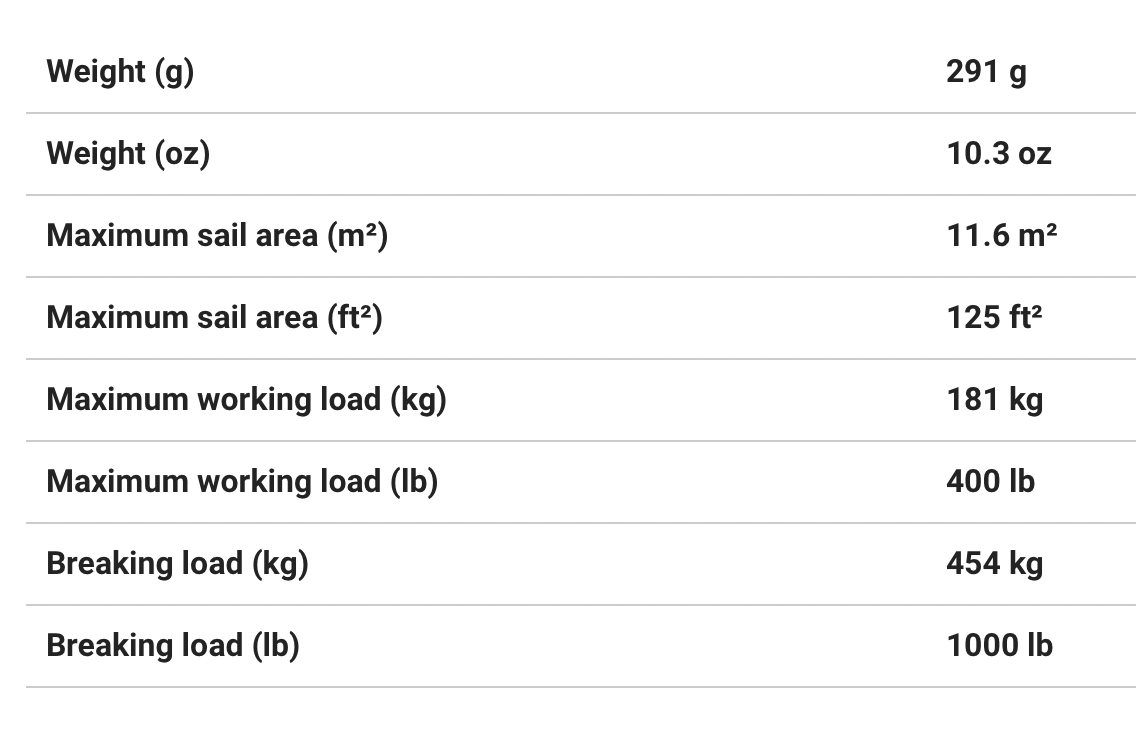Select the 10.3 oz value
Image resolution: width=1136 pixels, height=740 pixels.
pos(999,154)
